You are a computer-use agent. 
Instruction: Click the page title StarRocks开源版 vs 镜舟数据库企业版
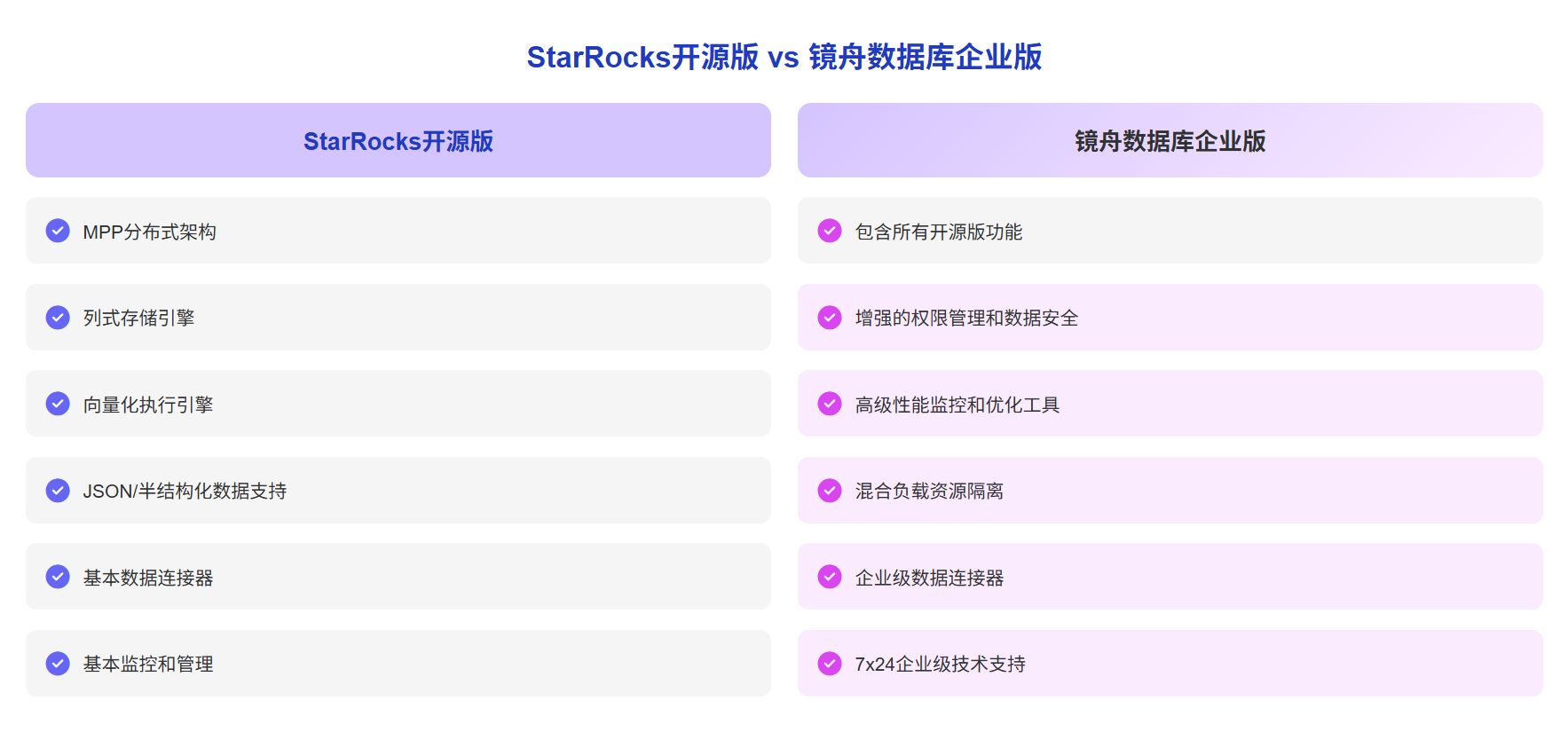[x=784, y=58]
